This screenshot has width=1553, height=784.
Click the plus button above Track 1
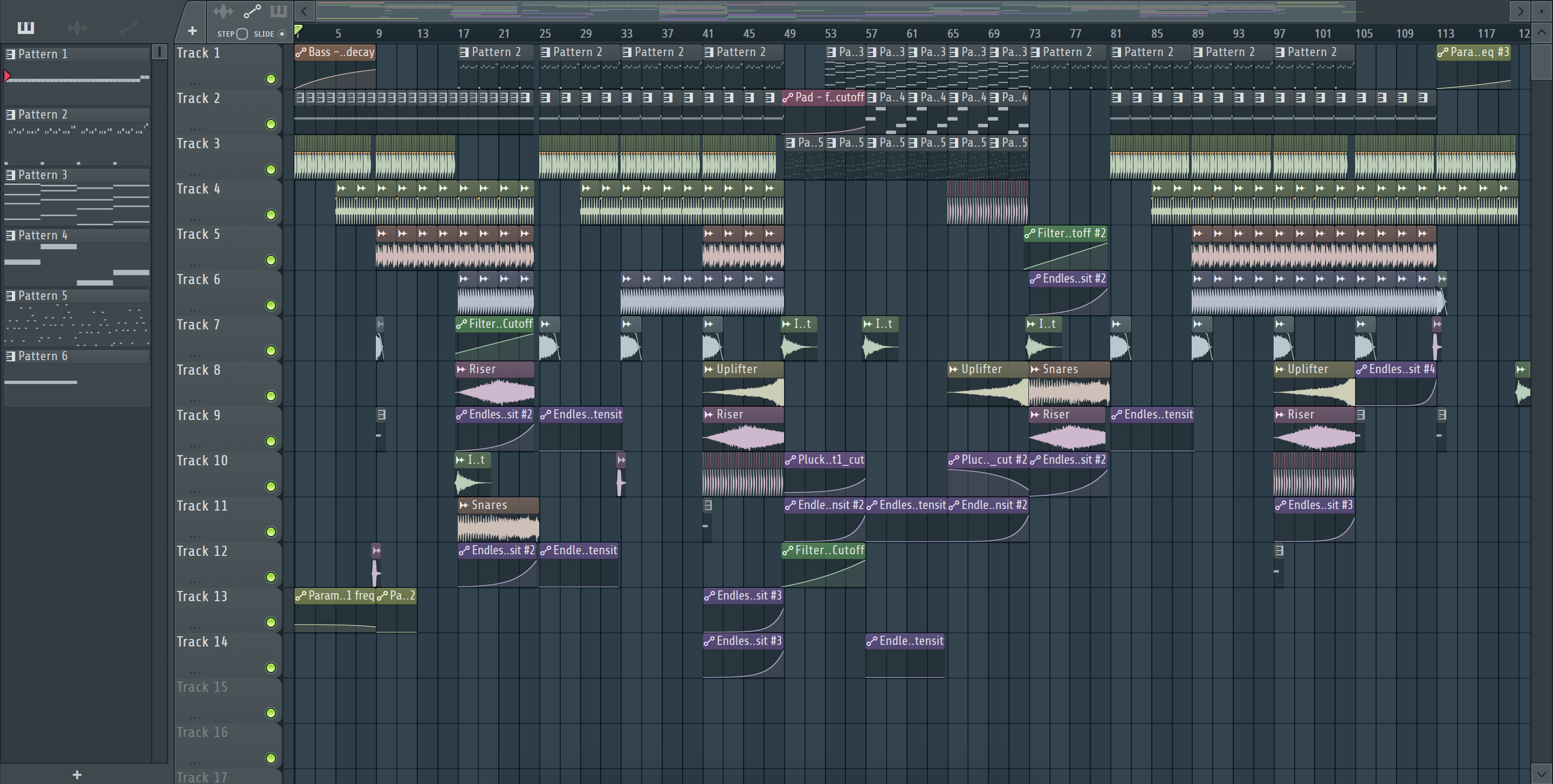click(x=193, y=31)
